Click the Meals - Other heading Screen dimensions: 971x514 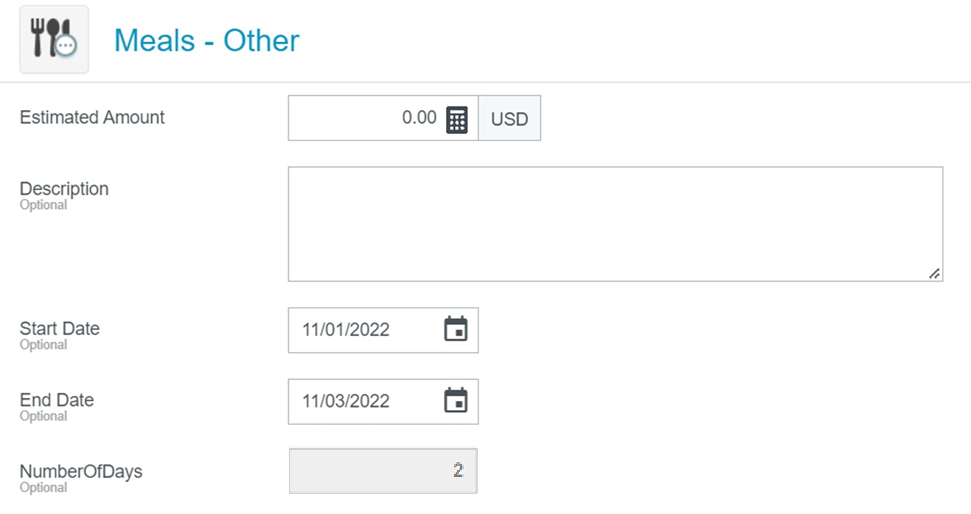pos(206,41)
